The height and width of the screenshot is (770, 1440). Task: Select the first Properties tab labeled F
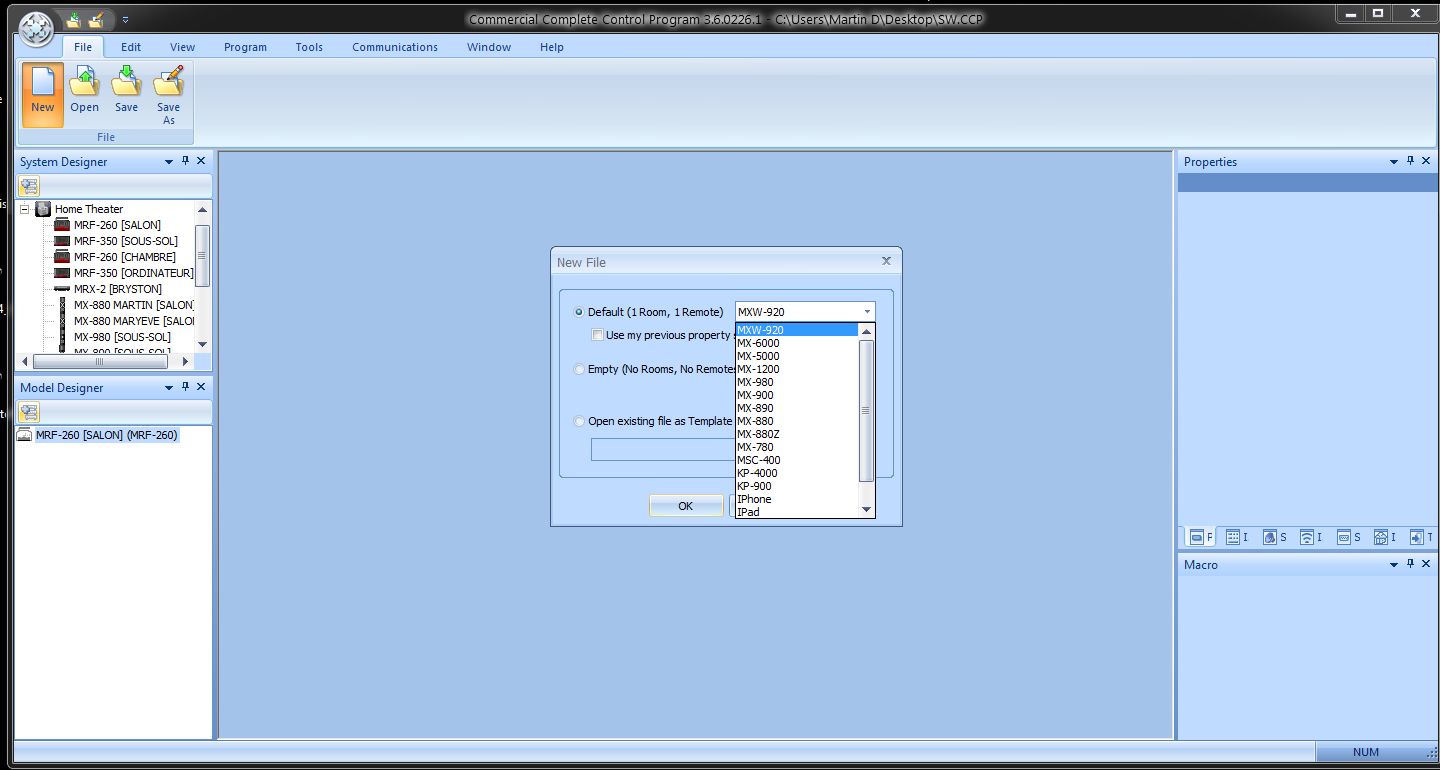pyautogui.click(x=1200, y=537)
